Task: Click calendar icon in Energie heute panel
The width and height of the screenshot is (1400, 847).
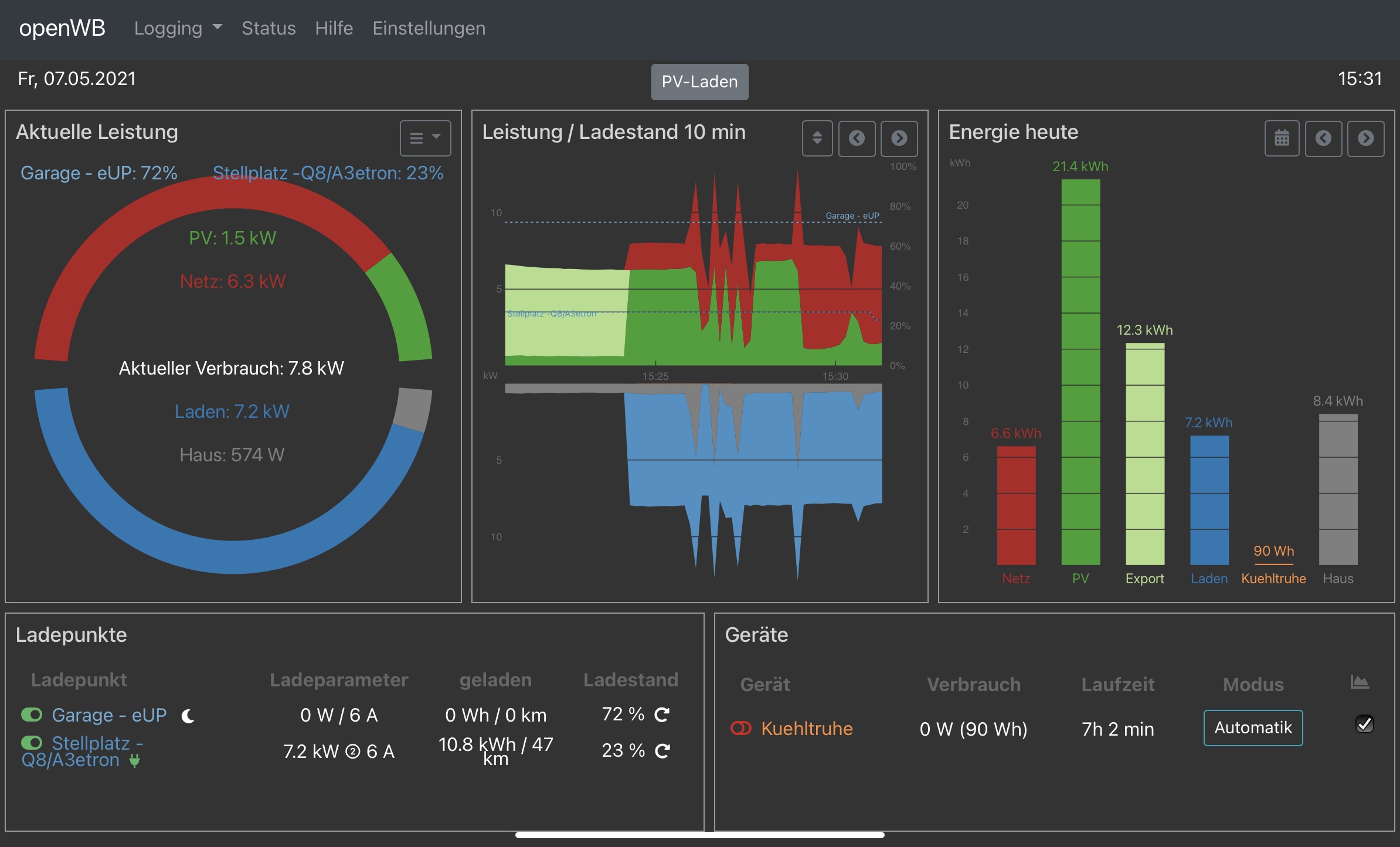Action: (1282, 138)
